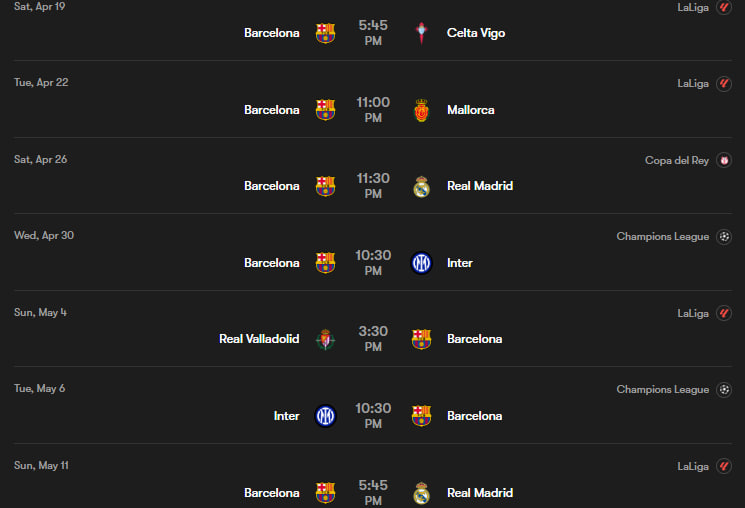The height and width of the screenshot is (508, 745).
Task: Open the Real Valladolid team link
Action: coord(259,339)
